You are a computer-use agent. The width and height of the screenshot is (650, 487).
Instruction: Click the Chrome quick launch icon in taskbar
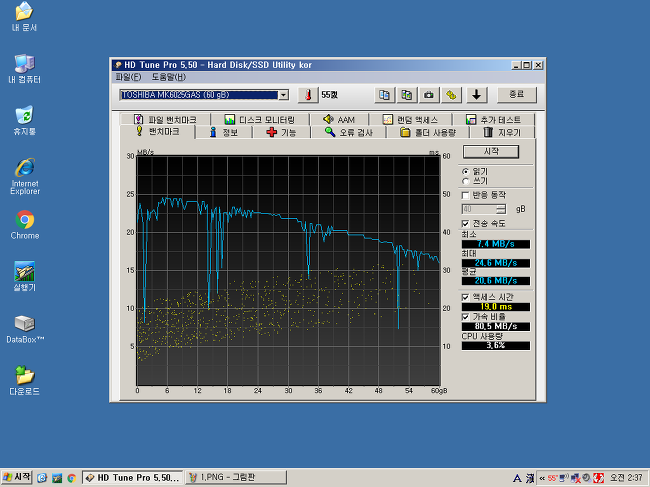pos(71,478)
